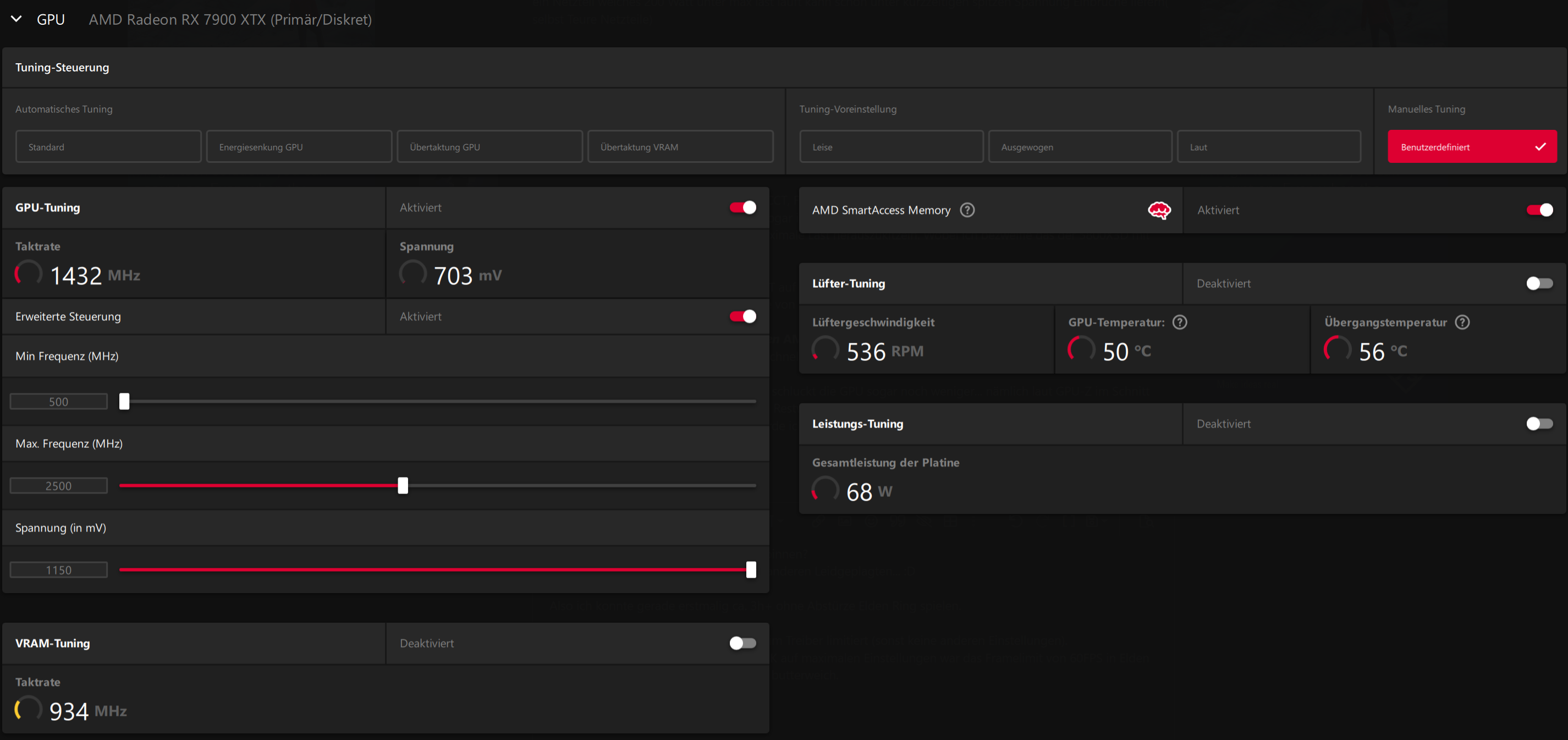Image resolution: width=1568 pixels, height=740 pixels.
Task: Collapse the GPU section chevron
Action: tap(16, 19)
